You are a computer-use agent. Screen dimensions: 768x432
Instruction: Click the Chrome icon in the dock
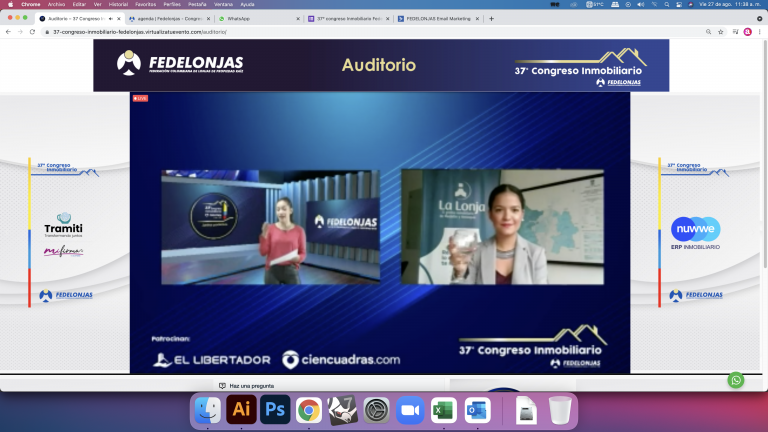tap(309, 410)
